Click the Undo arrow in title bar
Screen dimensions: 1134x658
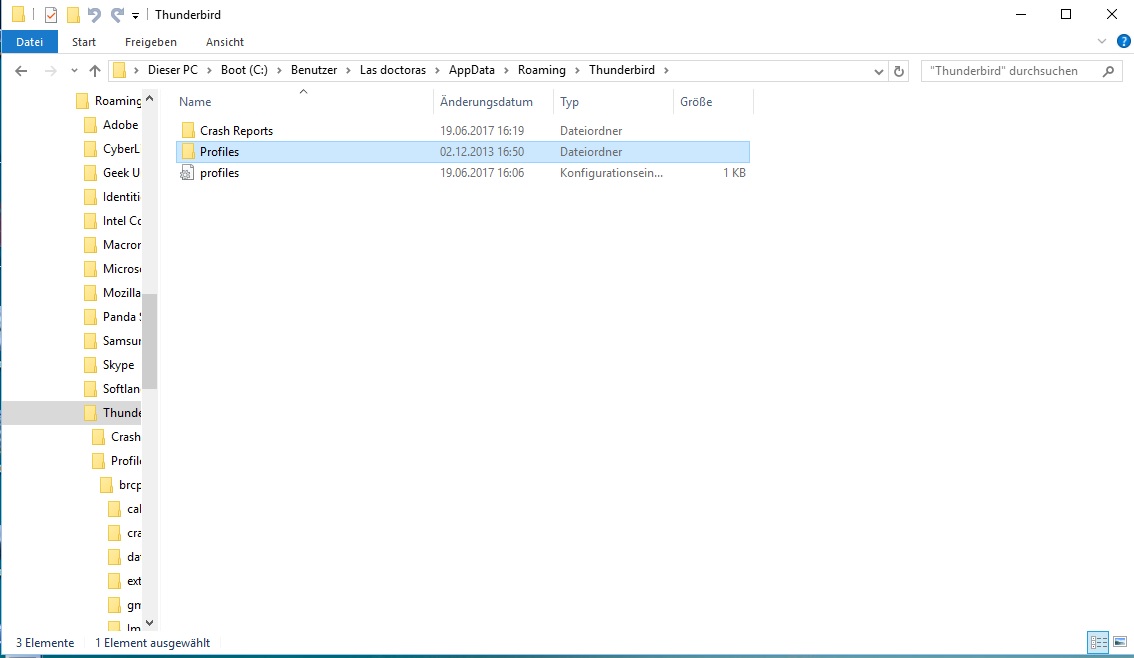pos(95,15)
